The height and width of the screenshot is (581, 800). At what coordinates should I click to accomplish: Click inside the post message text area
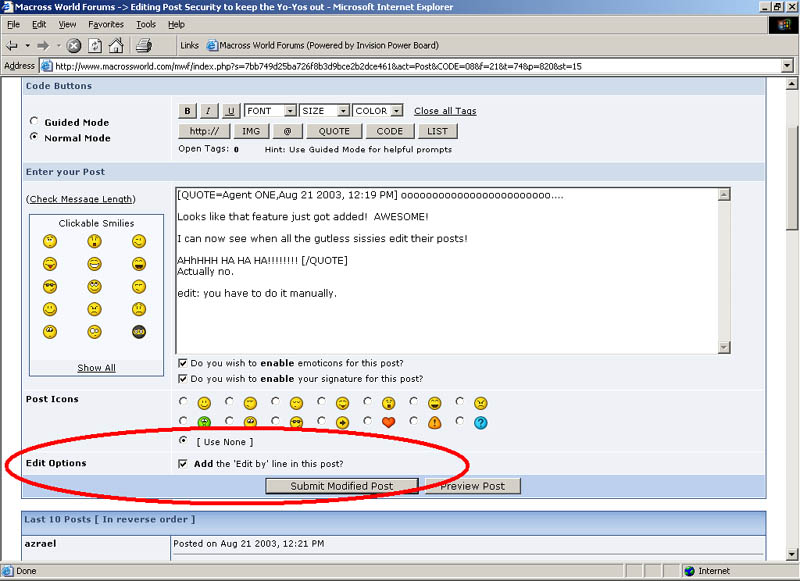tap(447, 270)
